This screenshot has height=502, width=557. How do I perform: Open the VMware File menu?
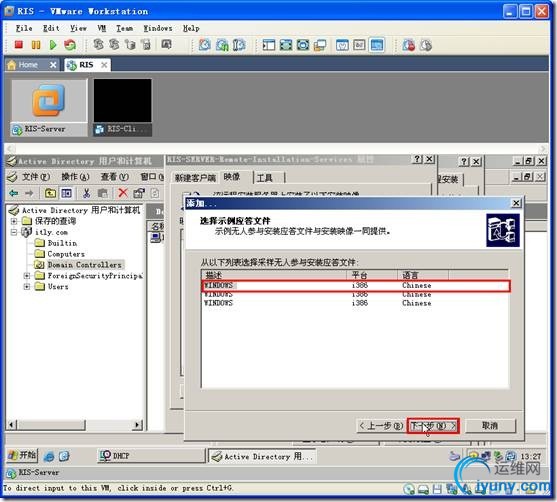[x=24, y=28]
